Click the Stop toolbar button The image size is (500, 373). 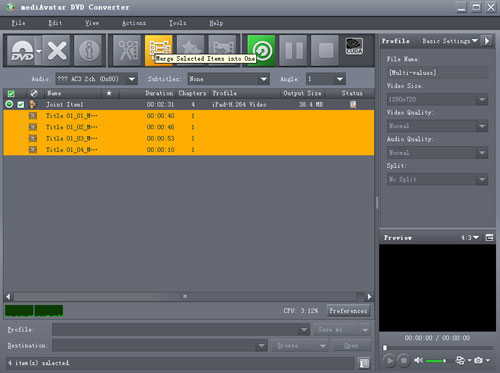pos(325,51)
